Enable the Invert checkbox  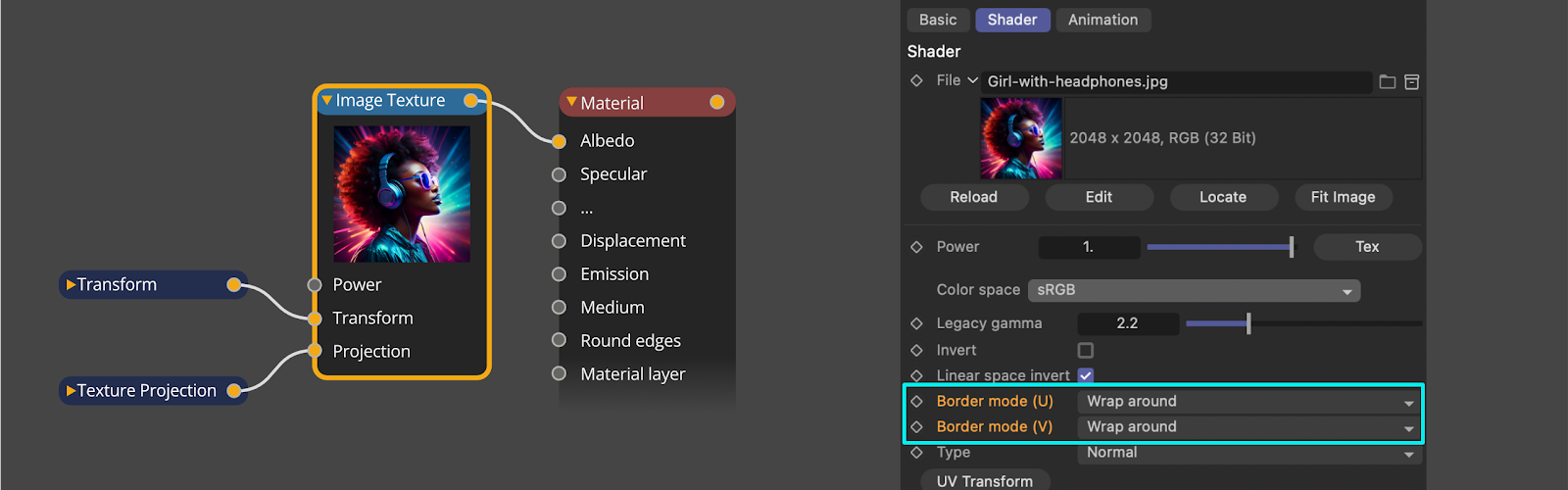1085,350
